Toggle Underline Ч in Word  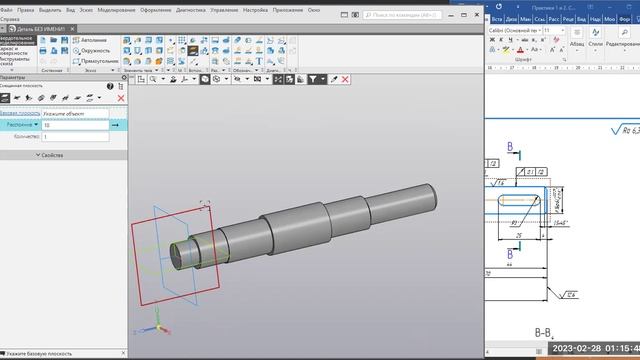click(x=510, y=40)
